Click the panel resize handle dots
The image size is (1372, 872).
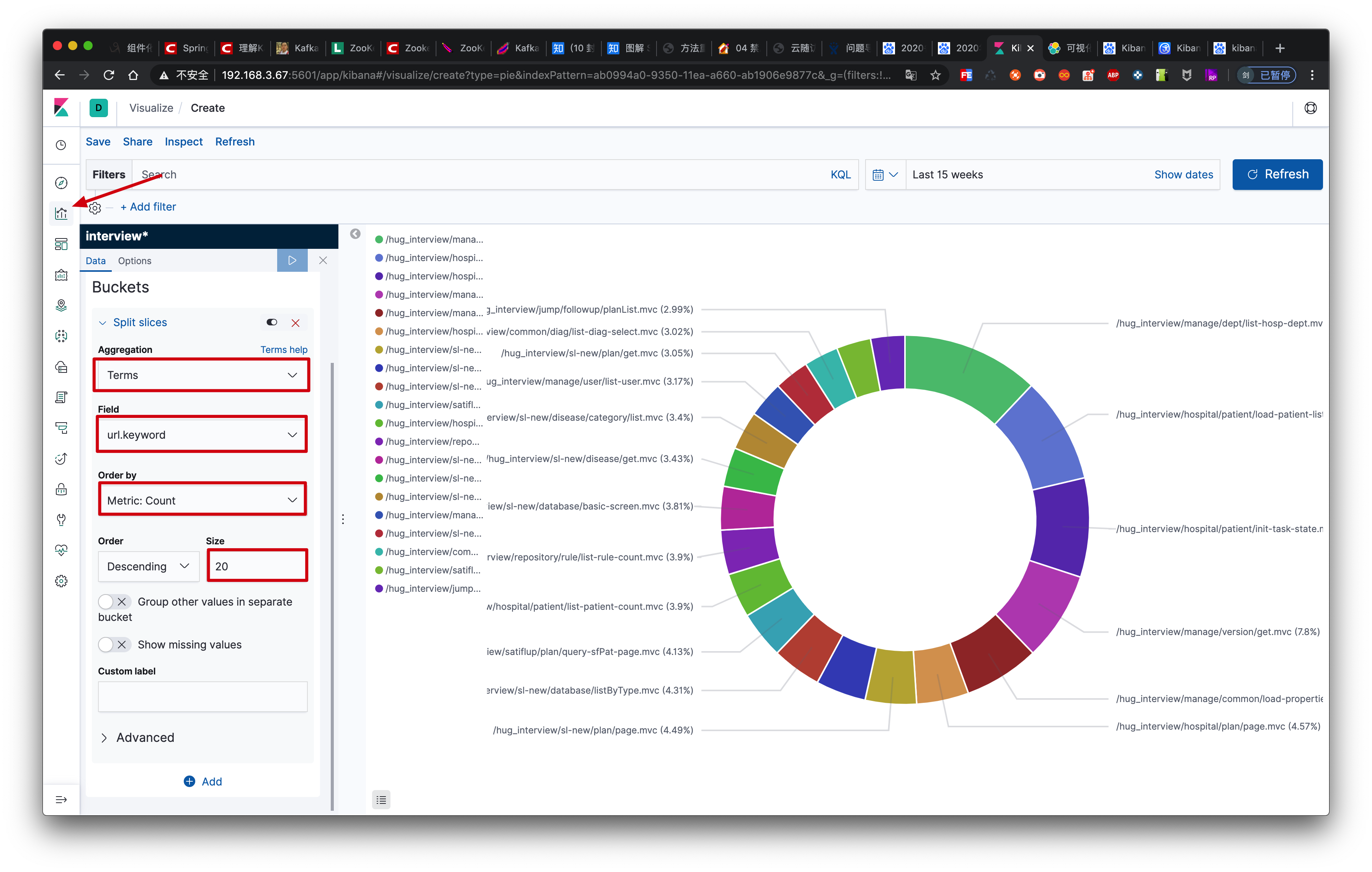[343, 519]
